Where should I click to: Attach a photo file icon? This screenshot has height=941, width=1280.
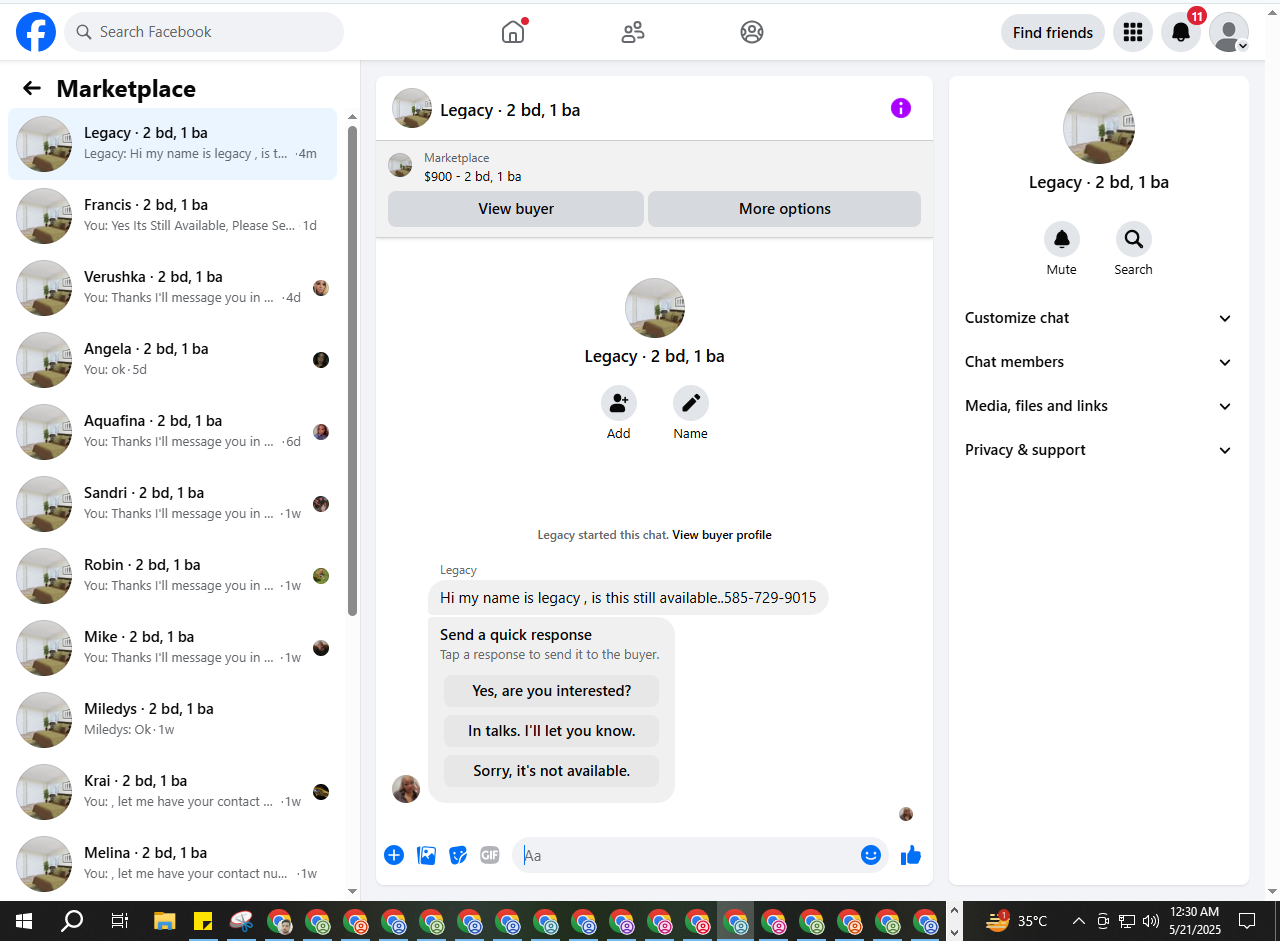click(426, 855)
